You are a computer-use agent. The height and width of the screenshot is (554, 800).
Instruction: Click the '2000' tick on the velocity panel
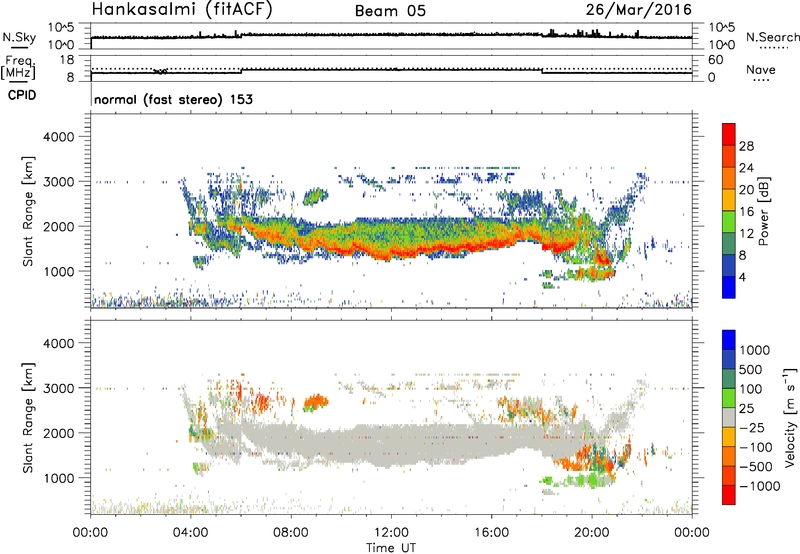click(x=59, y=433)
